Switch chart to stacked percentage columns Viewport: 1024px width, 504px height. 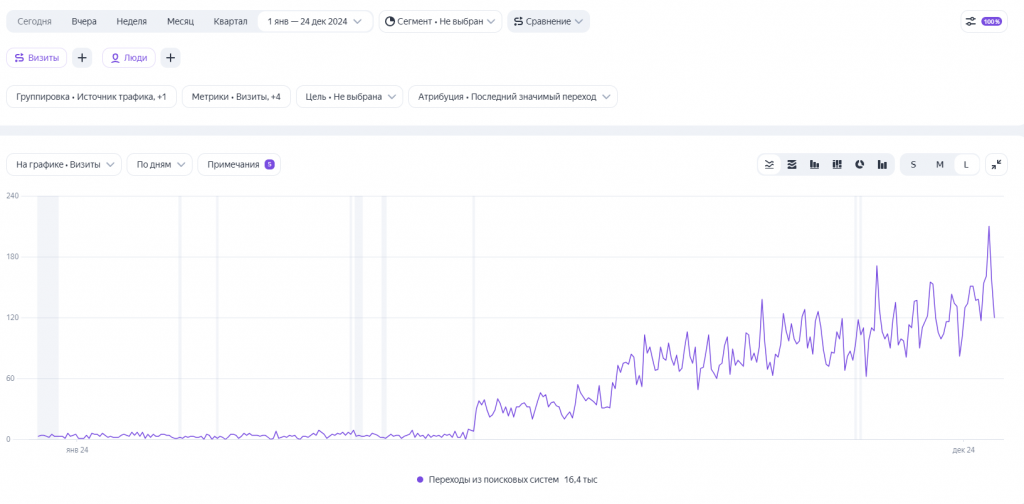(x=837, y=165)
